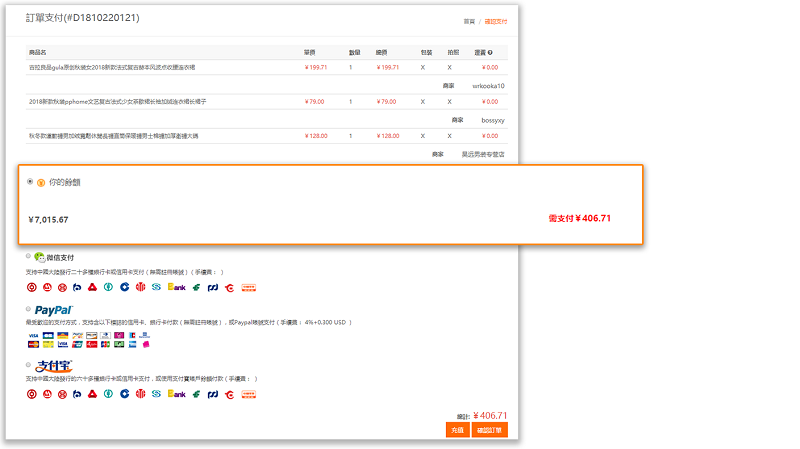Click the first red bank logo under 微信支付
The image size is (800, 449).
coord(33,287)
